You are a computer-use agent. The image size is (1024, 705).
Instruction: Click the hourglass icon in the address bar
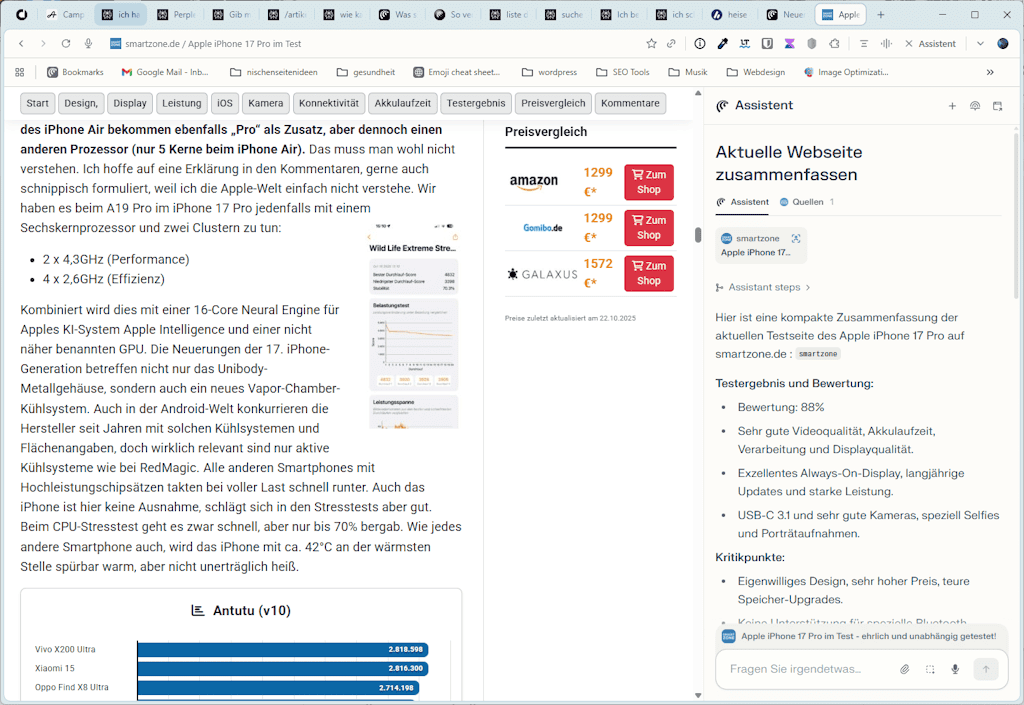coord(787,44)
